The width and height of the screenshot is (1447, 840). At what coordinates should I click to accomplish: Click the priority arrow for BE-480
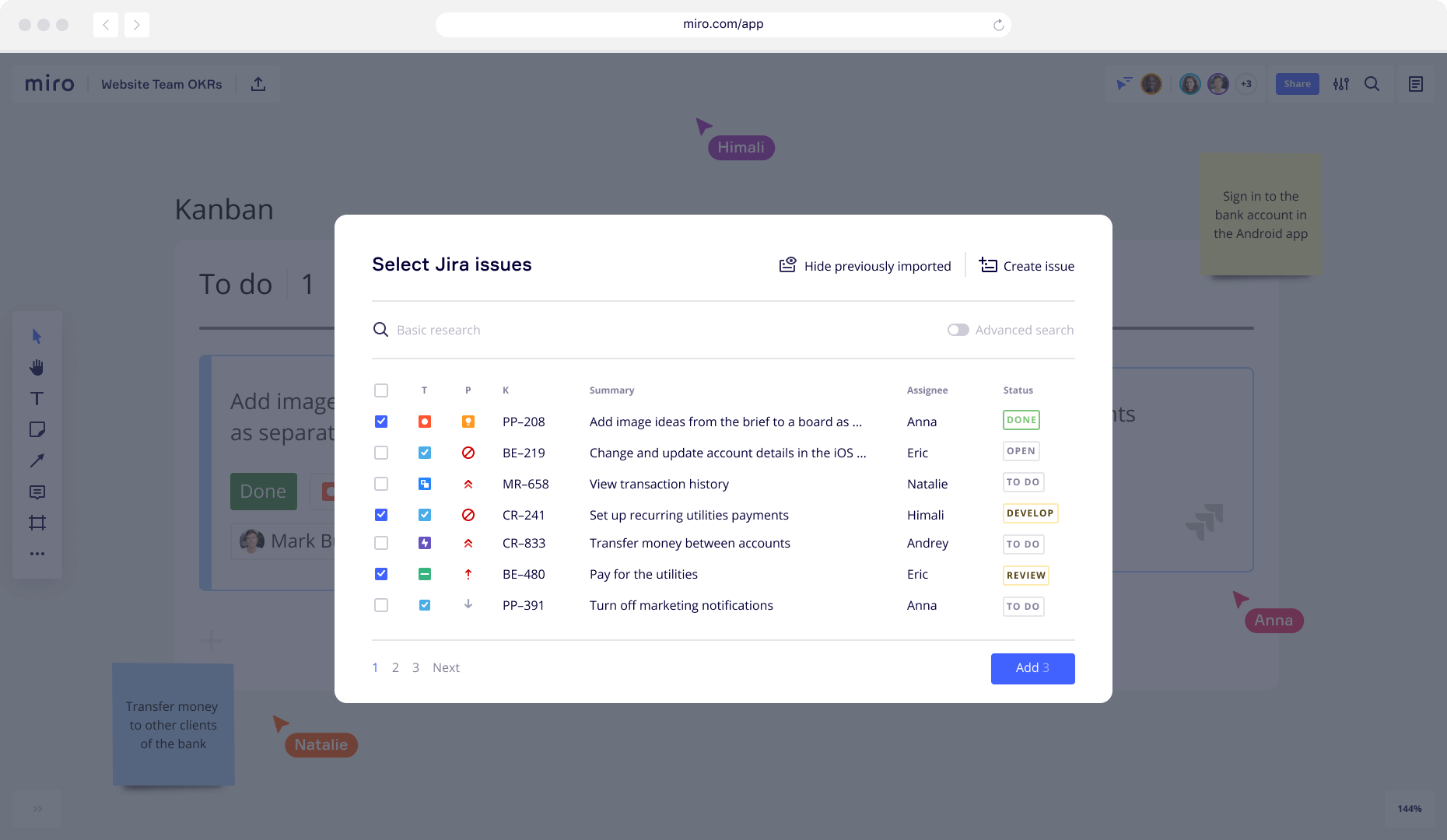click(468, 574)
